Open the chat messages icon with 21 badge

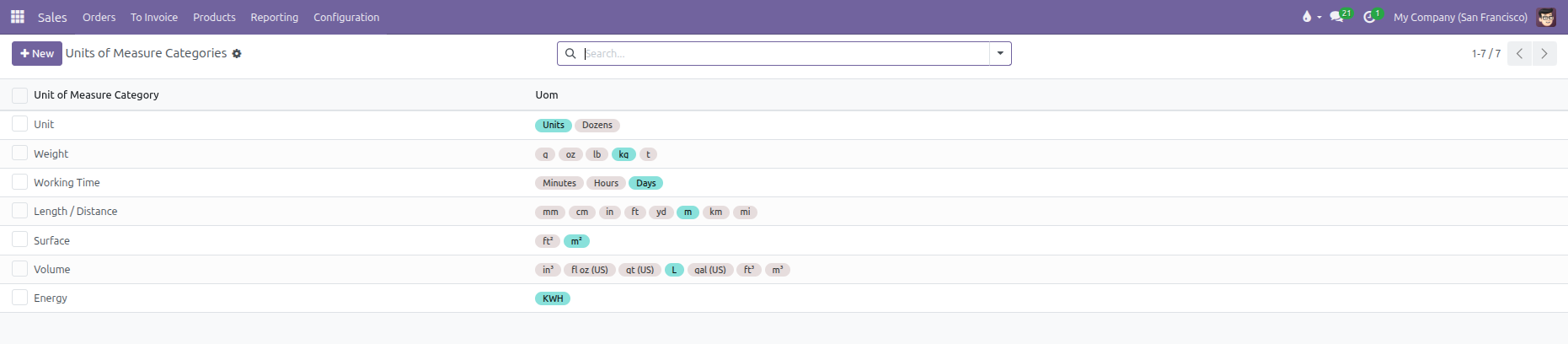click(1340, 16)
